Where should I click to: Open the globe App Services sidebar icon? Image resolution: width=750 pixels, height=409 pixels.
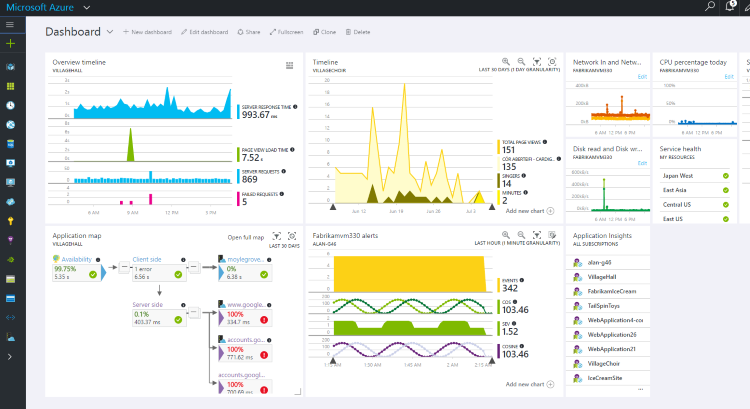(10, 125)
